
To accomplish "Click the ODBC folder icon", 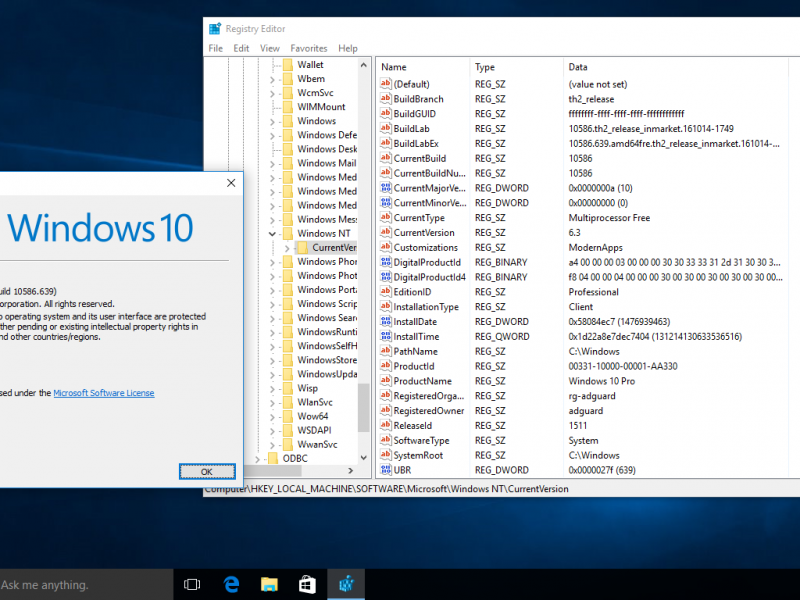I will pyautogui.click(x=273, y=458).
